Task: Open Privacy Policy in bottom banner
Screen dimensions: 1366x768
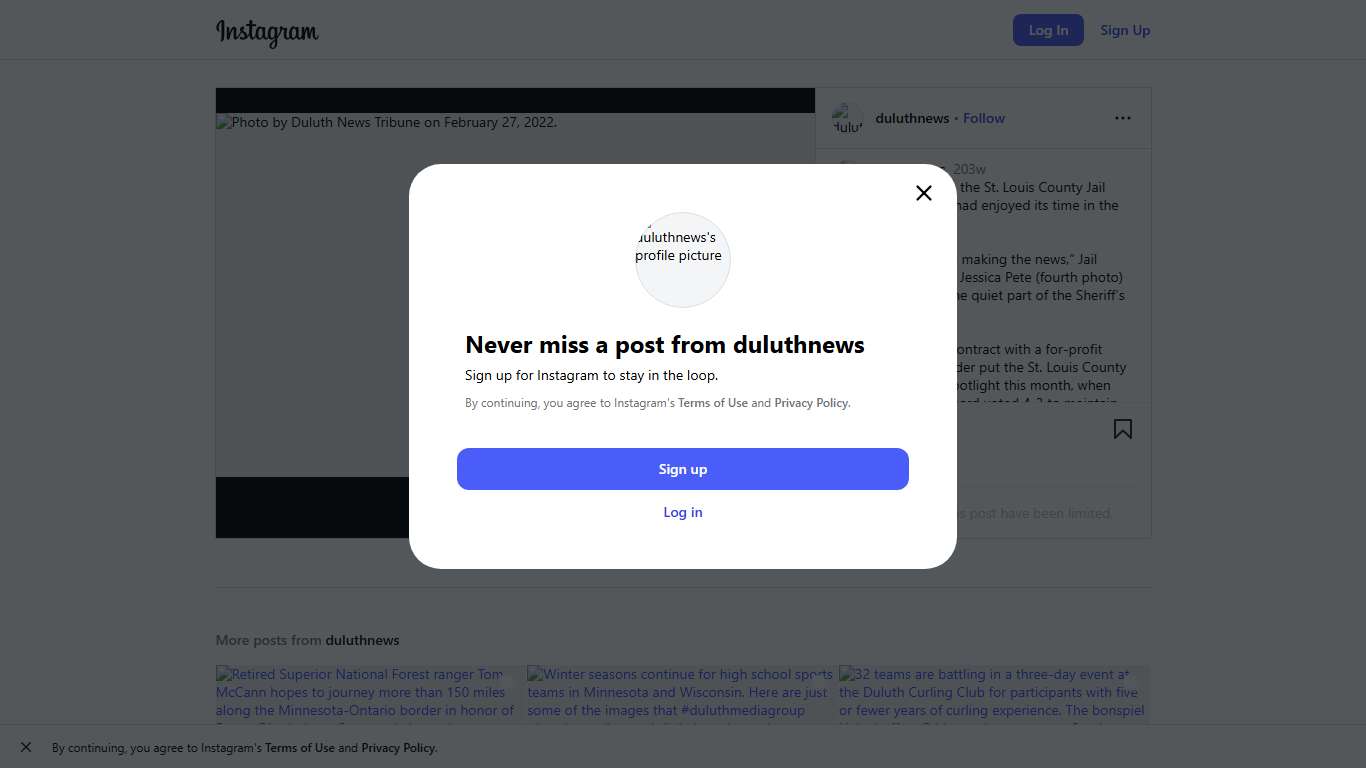Action: point(398,748)
